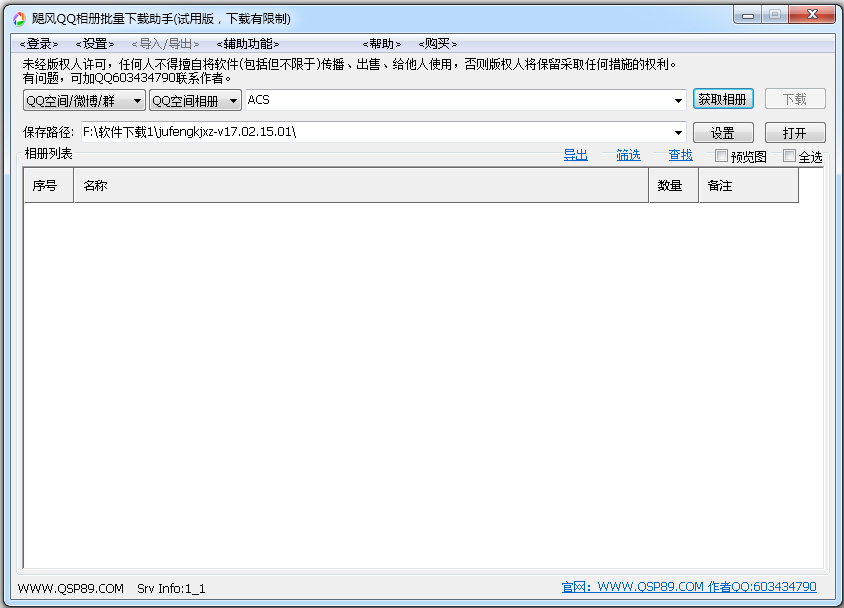The height and width of the screenshot is (608, 844).
Task: Click the 筛选 link
Action: pos(628,155)
